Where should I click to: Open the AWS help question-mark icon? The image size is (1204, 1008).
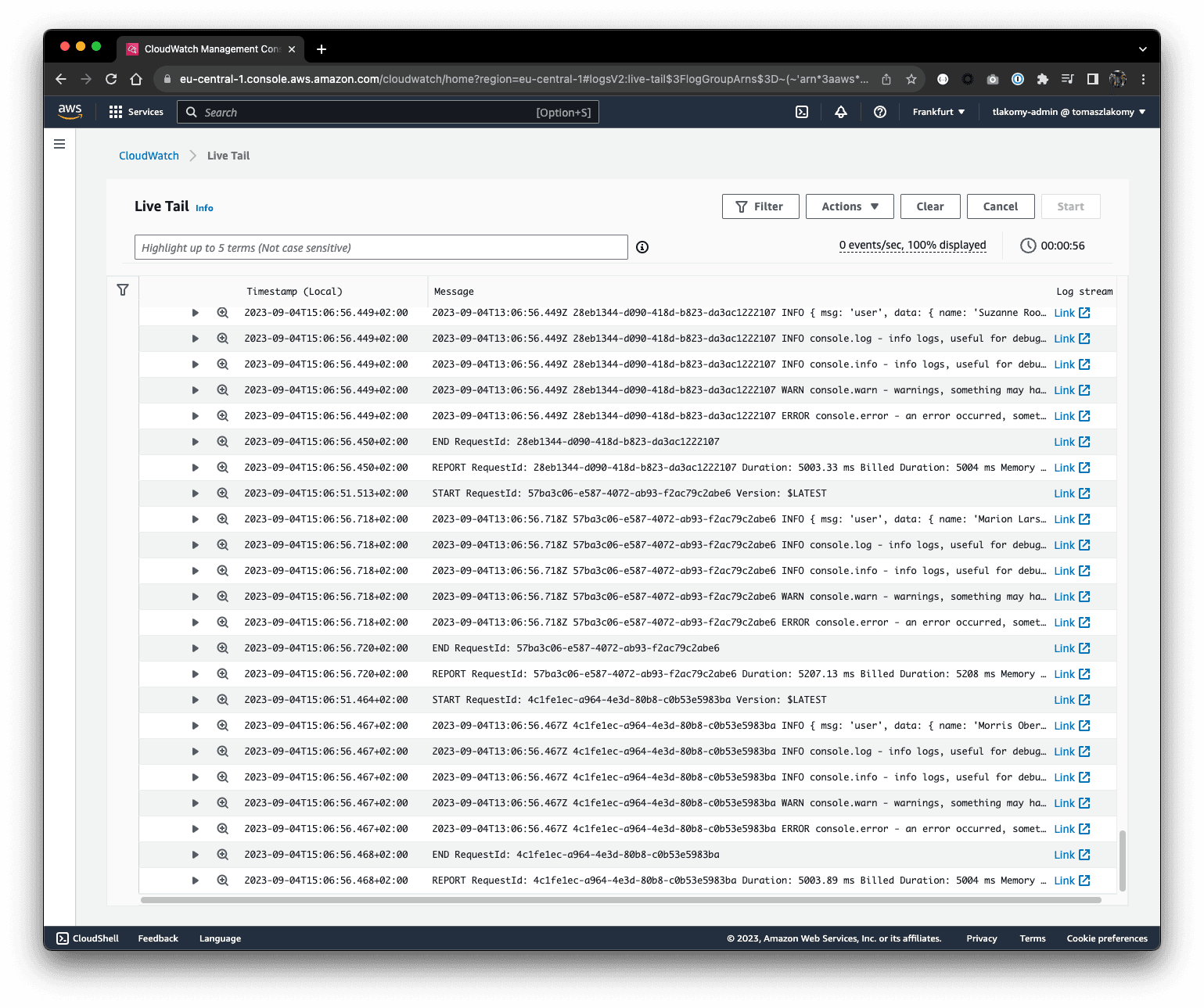tap(880, 112)
